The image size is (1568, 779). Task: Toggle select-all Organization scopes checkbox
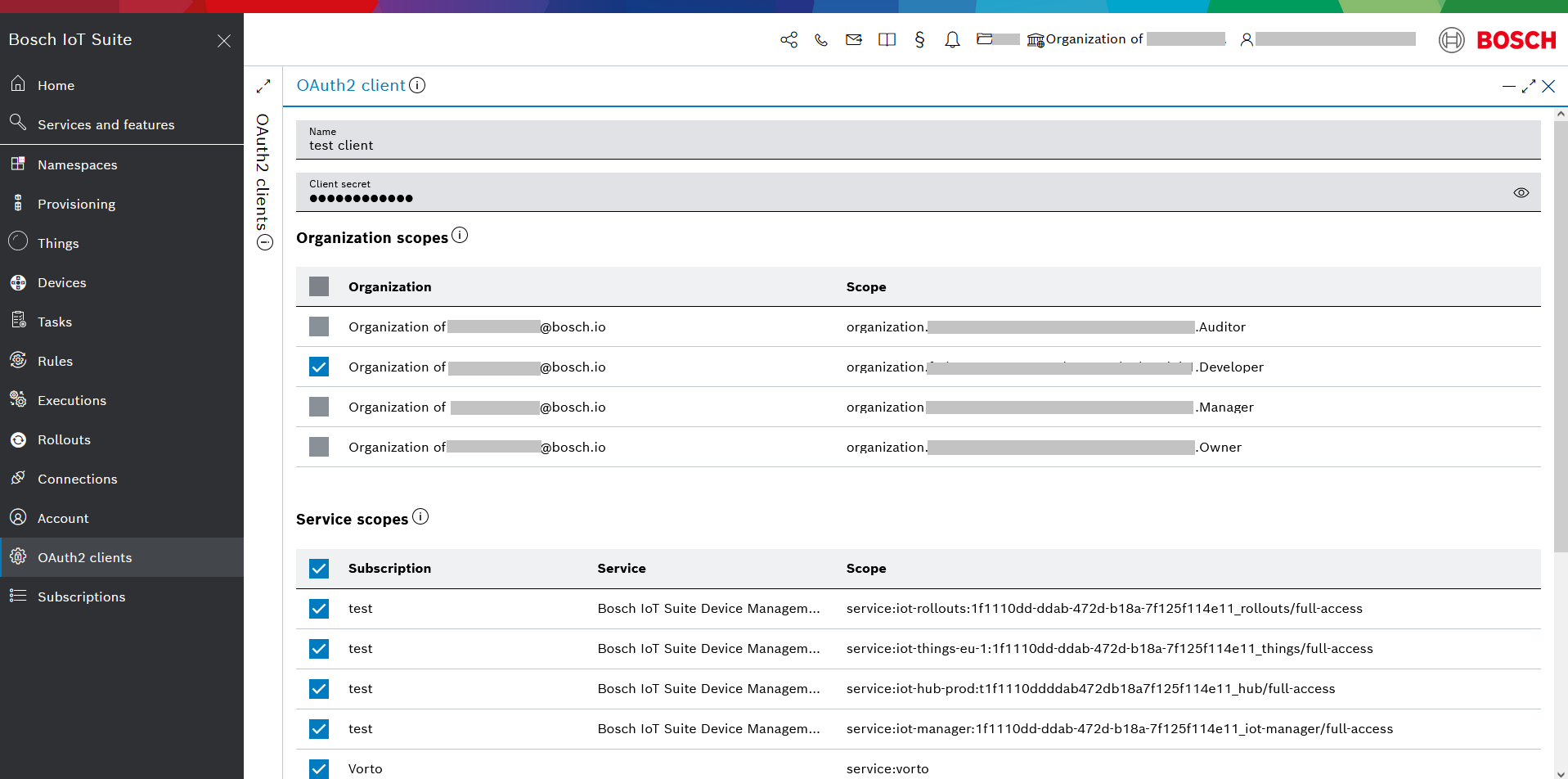[319, 286]
